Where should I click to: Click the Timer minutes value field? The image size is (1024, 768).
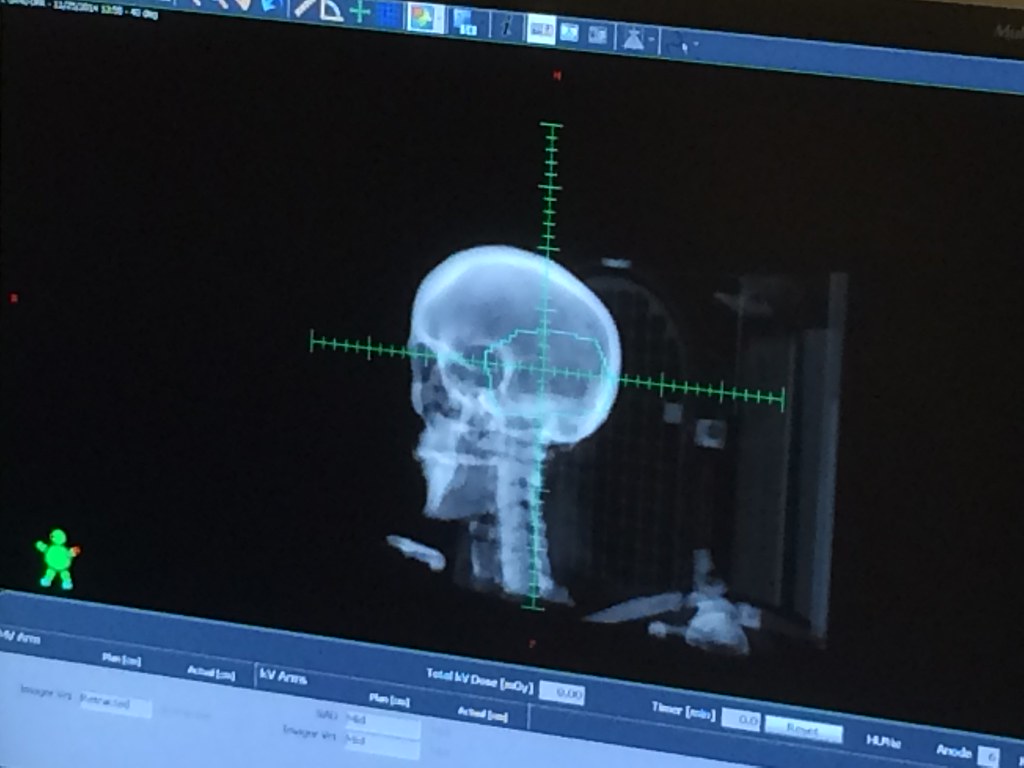pos(740,719)
